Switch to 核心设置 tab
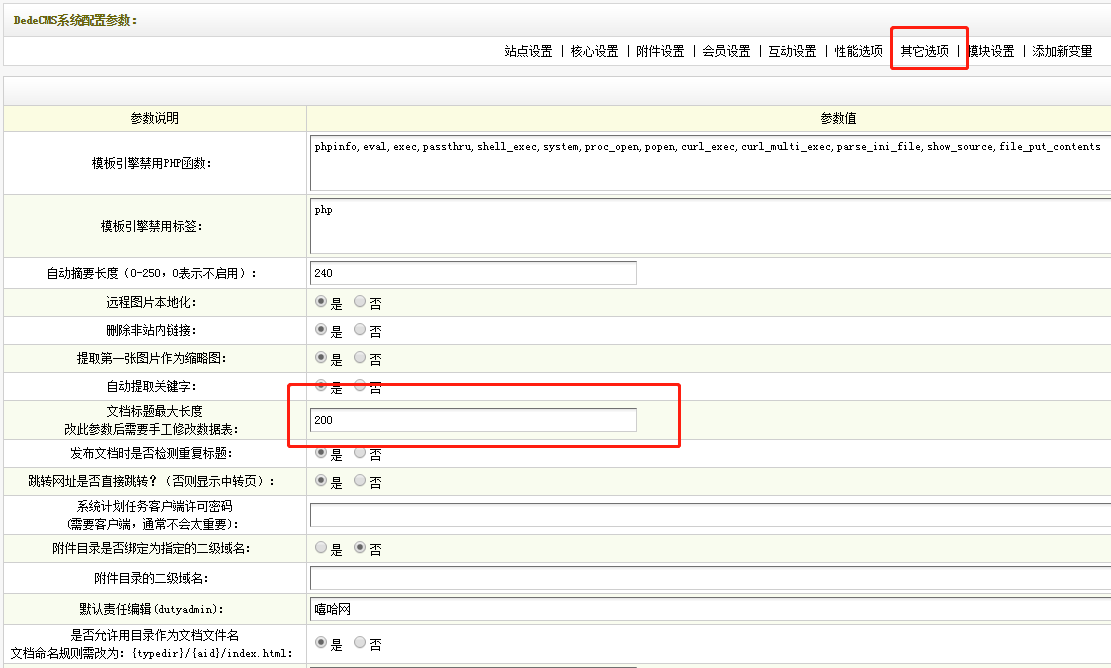1111x668 pixels. point(594,51)
